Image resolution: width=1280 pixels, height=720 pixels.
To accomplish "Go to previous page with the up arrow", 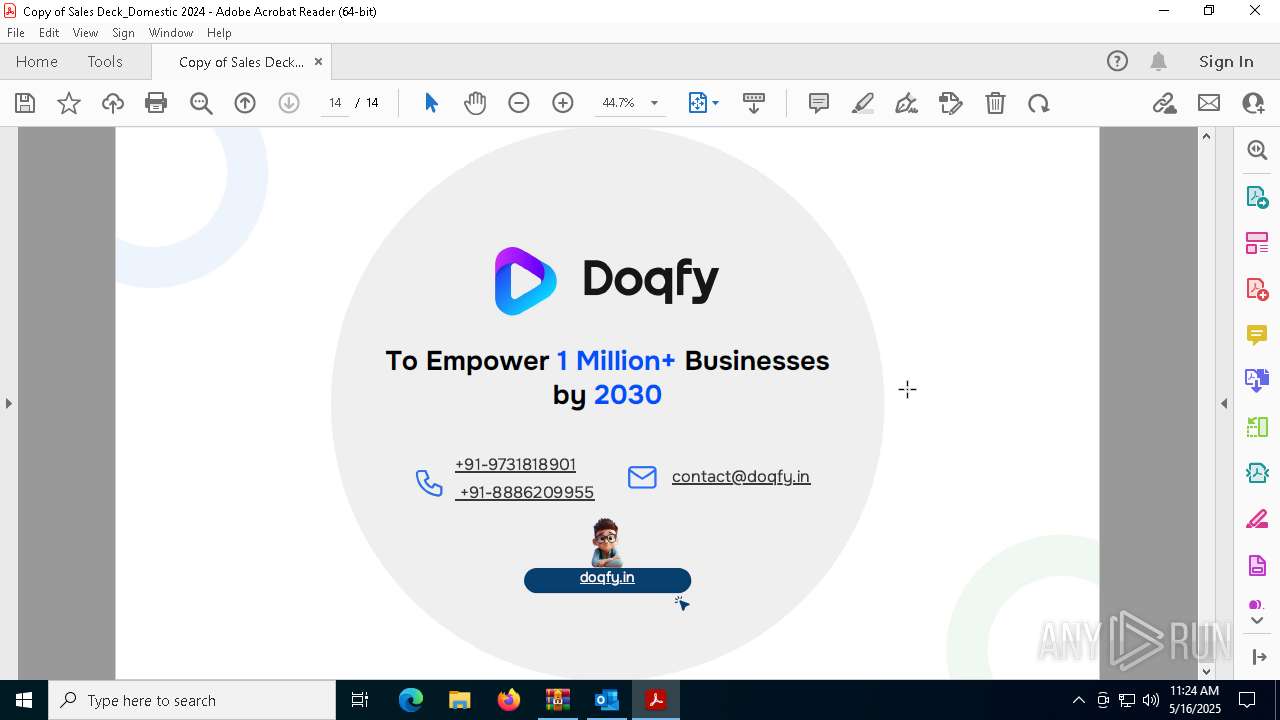I will [x=245, y=103].
